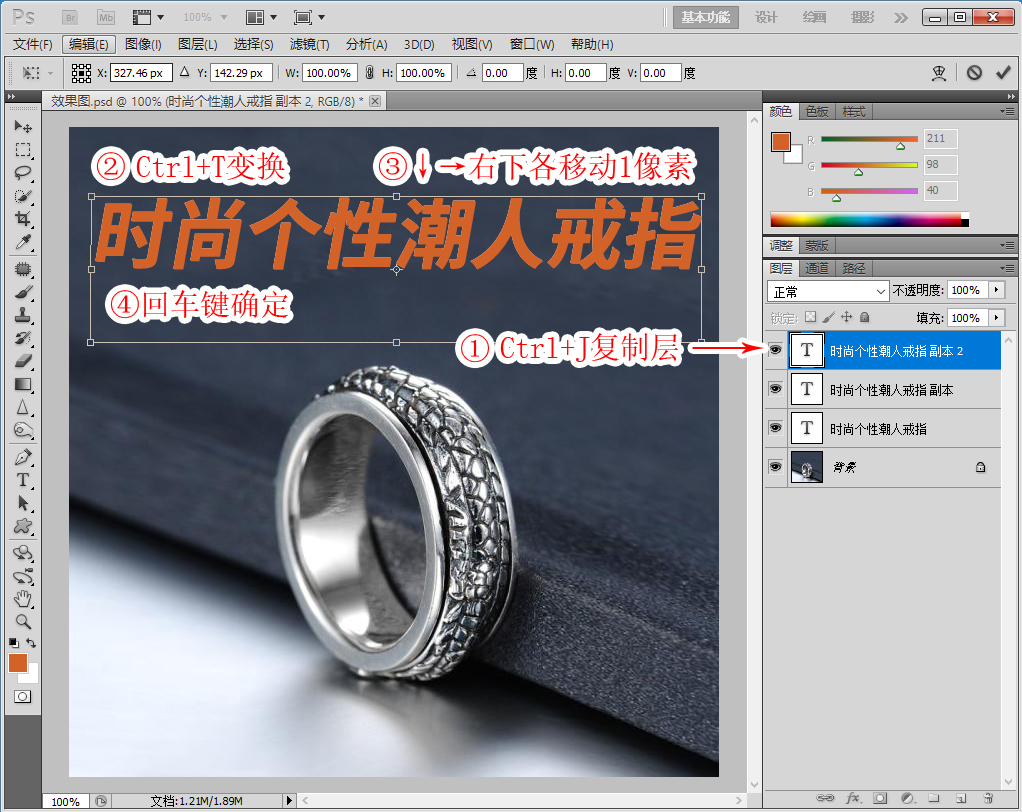The width and height of the screenshot is (1022, 812).
Task: Hide the 时尚个性潮人戒指 副本 layer
Action: point(775,389)
